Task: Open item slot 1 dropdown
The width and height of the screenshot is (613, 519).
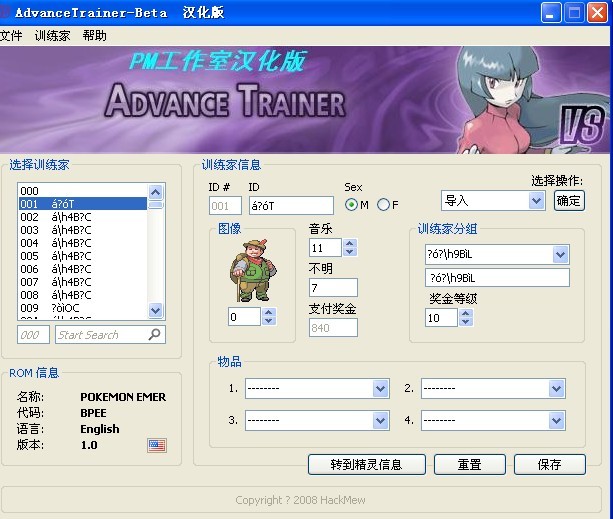Action: [380, 388]
